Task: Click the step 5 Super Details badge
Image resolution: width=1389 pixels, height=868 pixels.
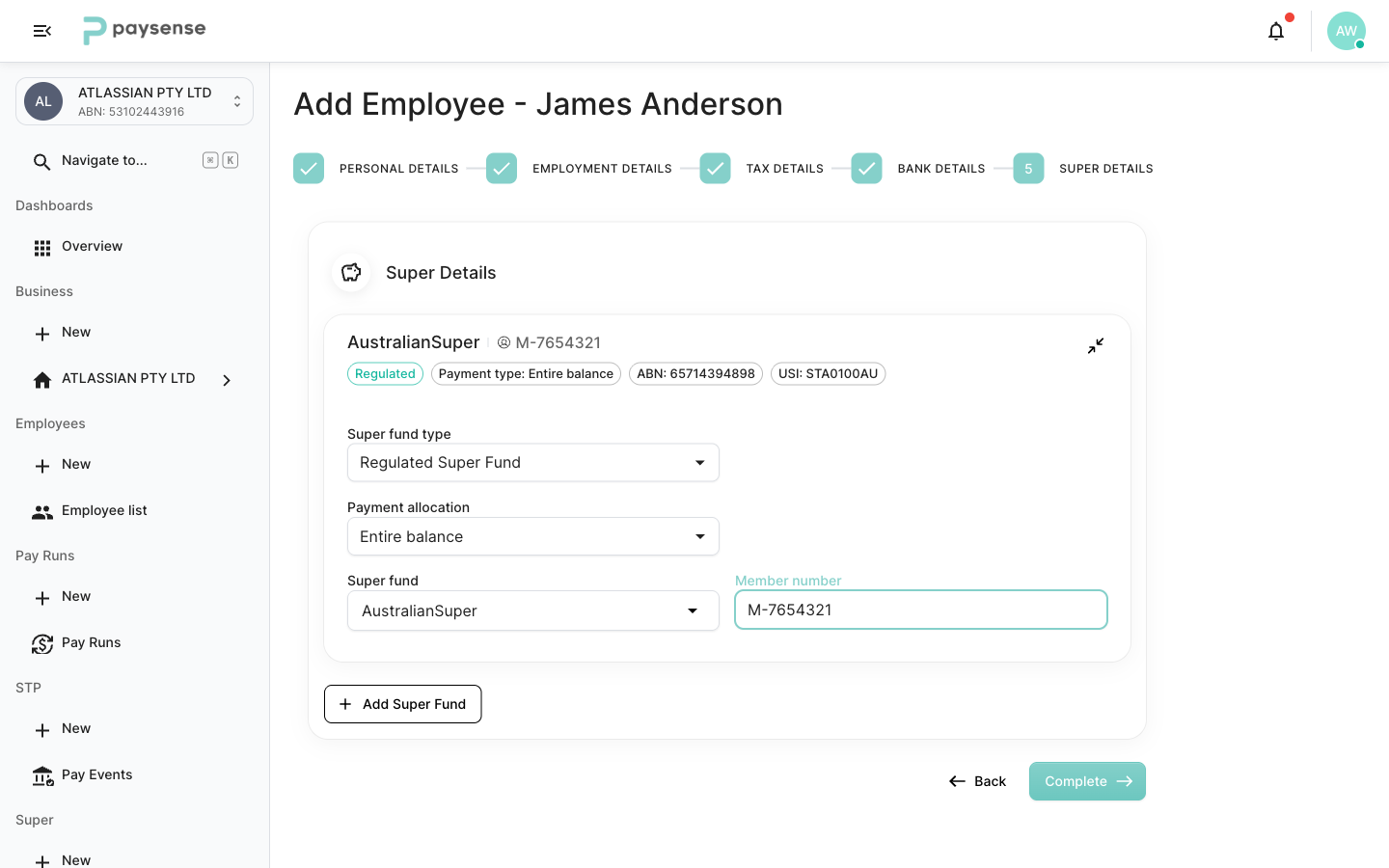Action: pos(1028,168)
